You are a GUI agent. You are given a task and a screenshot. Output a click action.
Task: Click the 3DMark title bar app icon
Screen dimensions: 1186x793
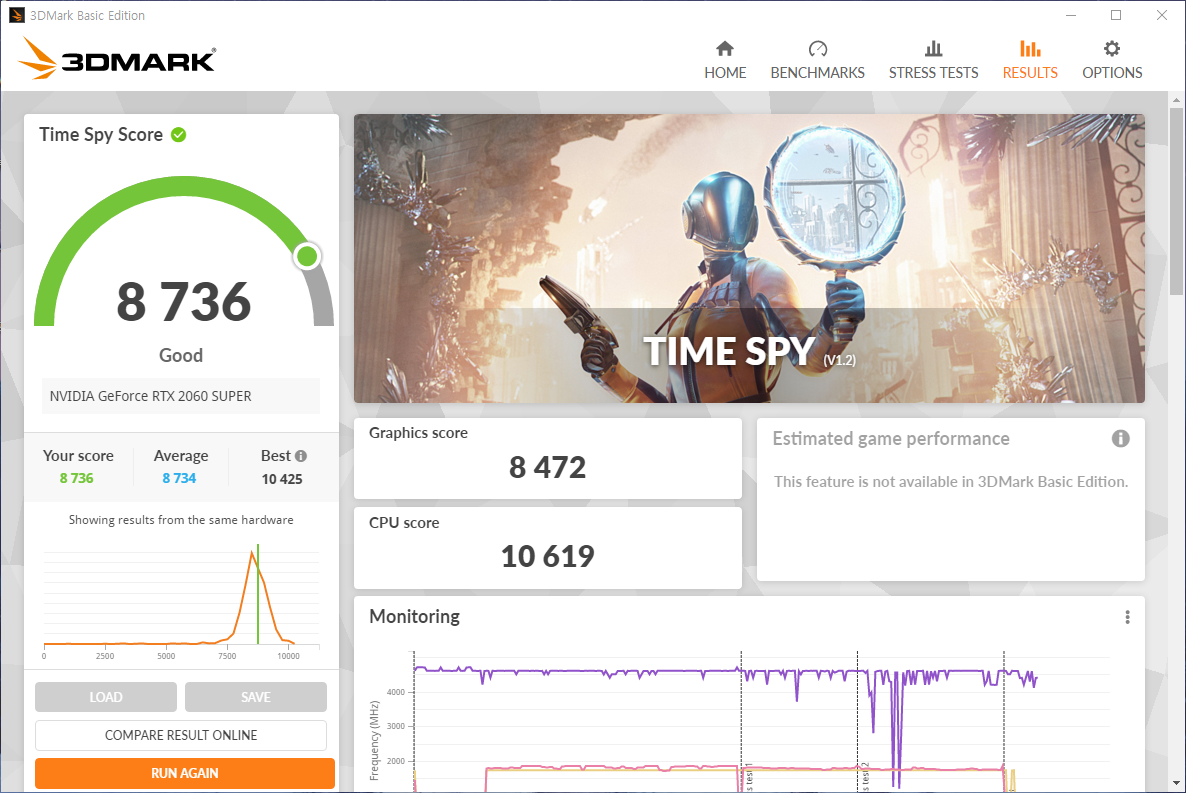click(17, 15)
